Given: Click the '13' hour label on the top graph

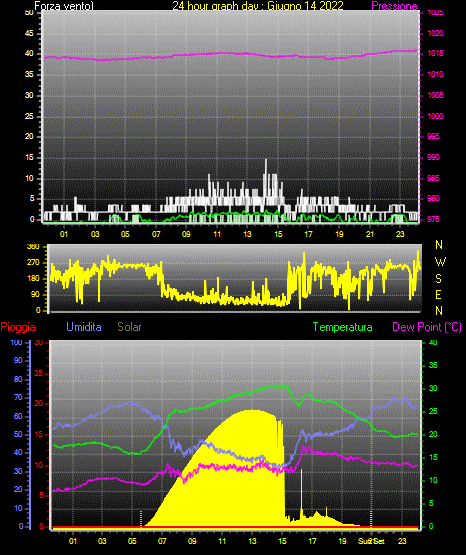Looking at the screenshot, I should click(x=247, y=234).
